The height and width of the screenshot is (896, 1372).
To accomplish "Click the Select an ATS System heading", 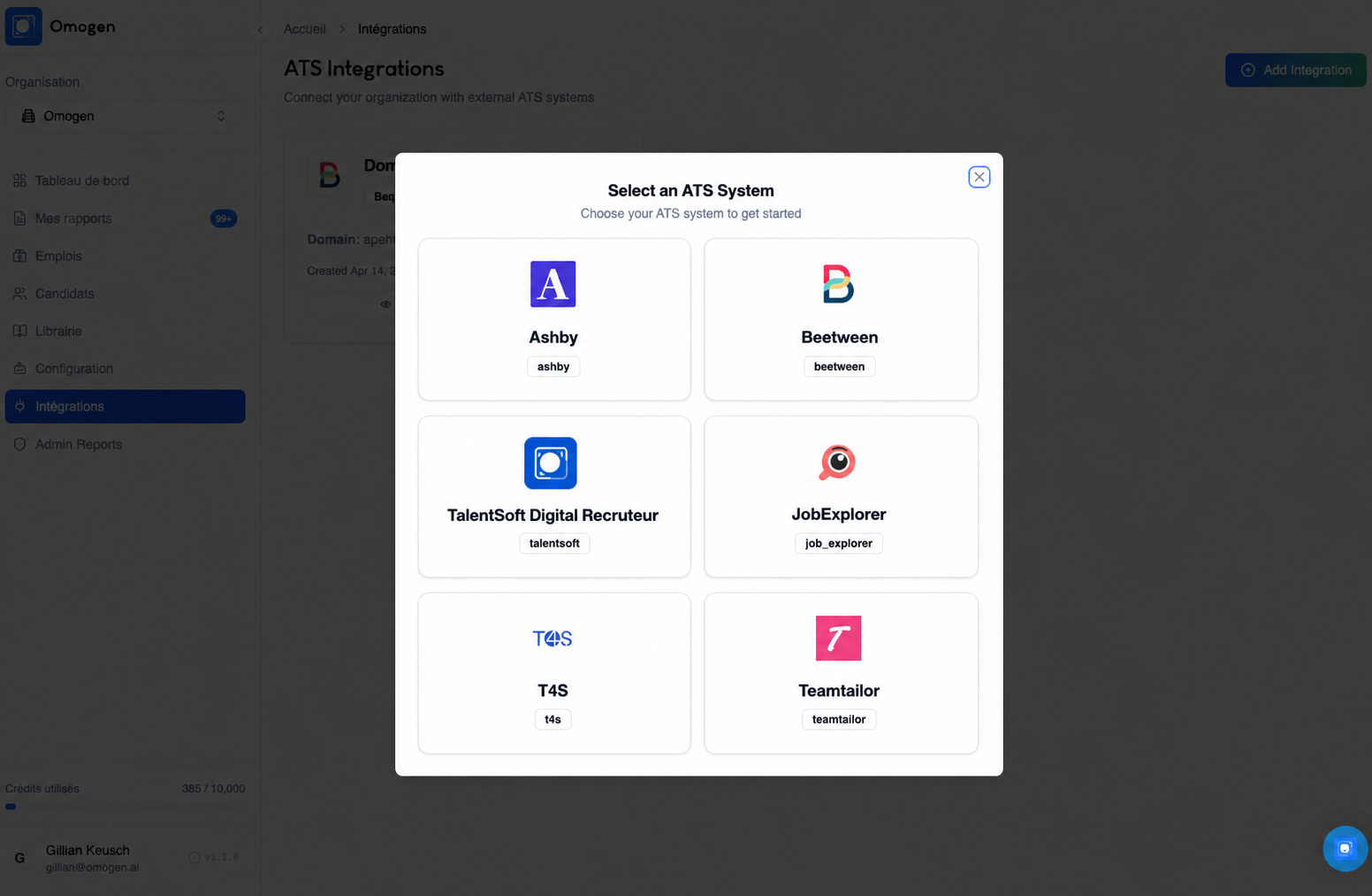I will coord(690,190).
